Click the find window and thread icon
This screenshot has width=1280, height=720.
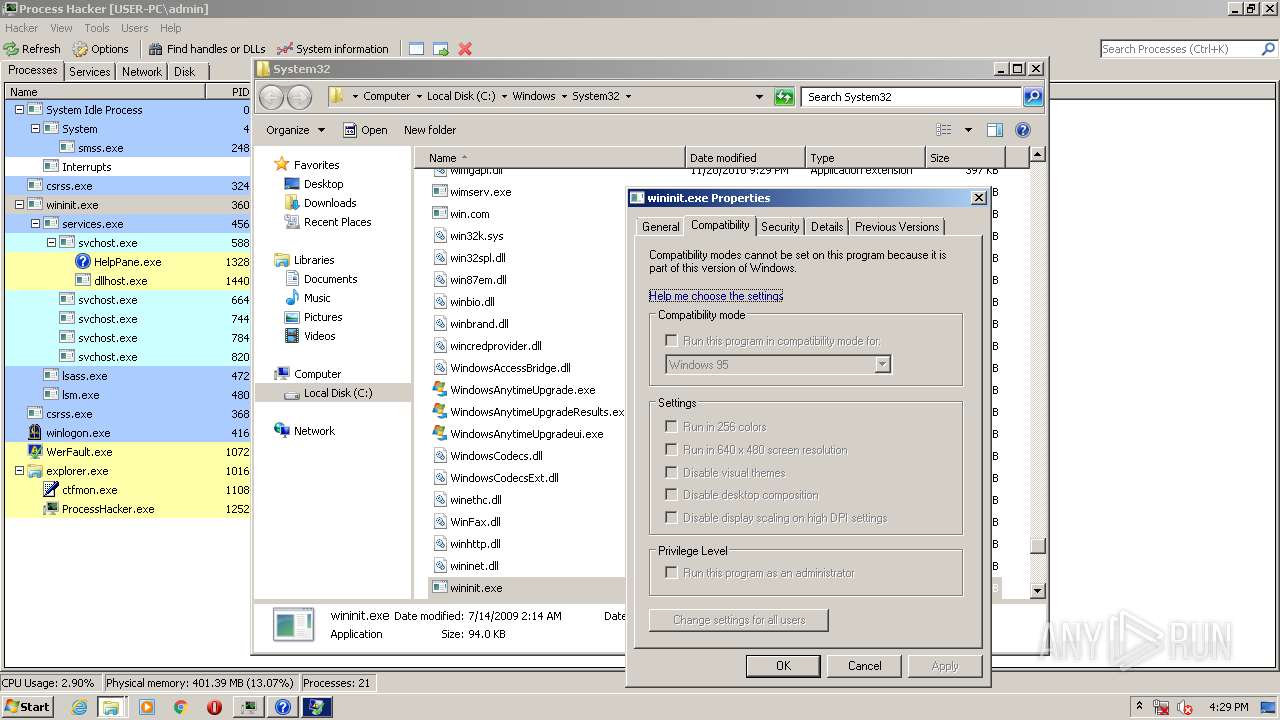(x=440, y=49)
